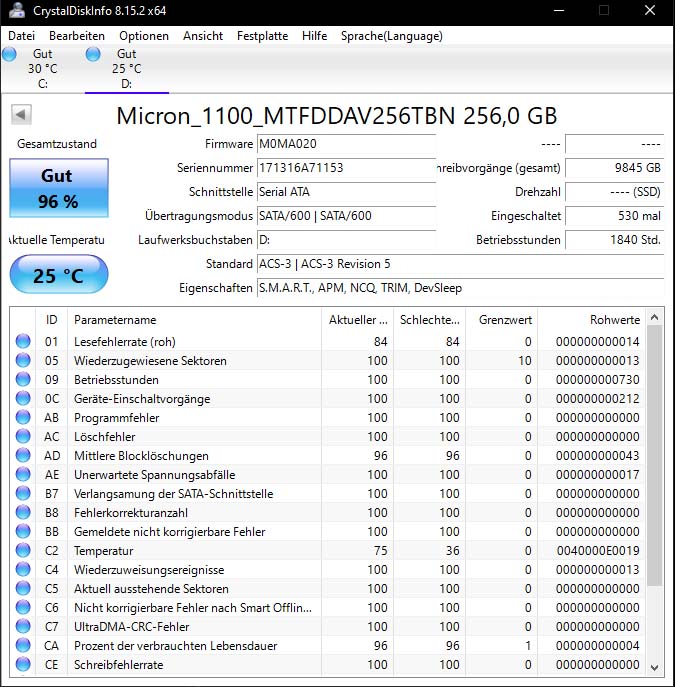Click status orb for row C2 Temperatur
Viewport: 675px width, 687px height.
[x=23, y=550]
